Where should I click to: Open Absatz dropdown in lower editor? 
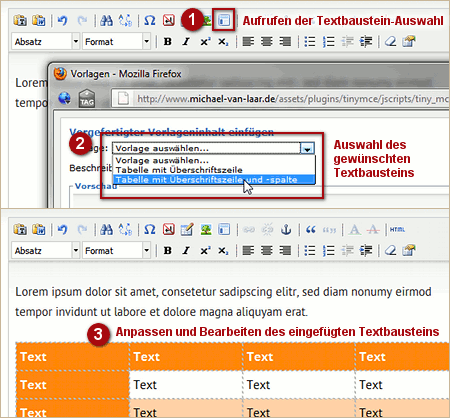pos(46,250)
